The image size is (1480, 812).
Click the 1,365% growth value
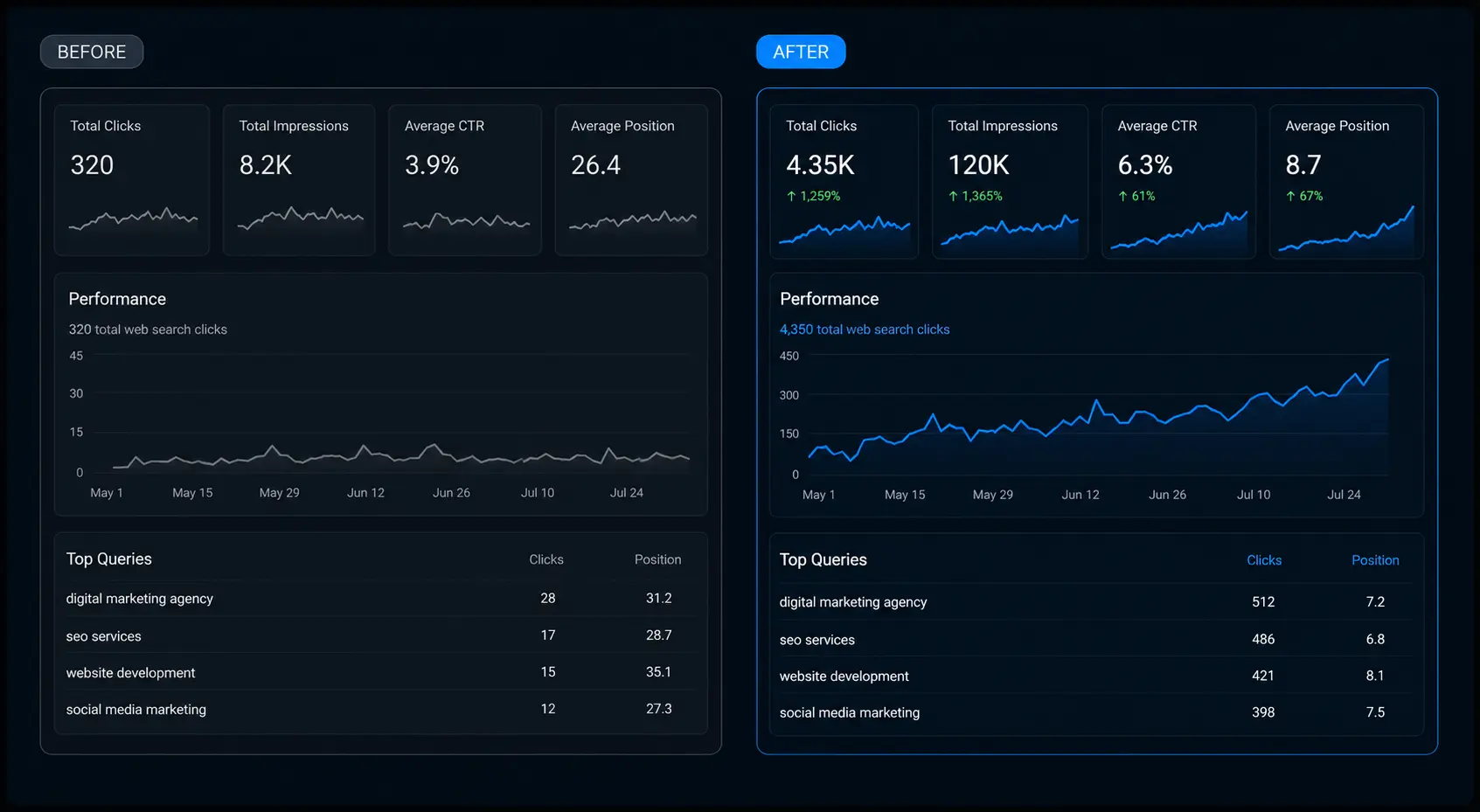pos(982,197)
